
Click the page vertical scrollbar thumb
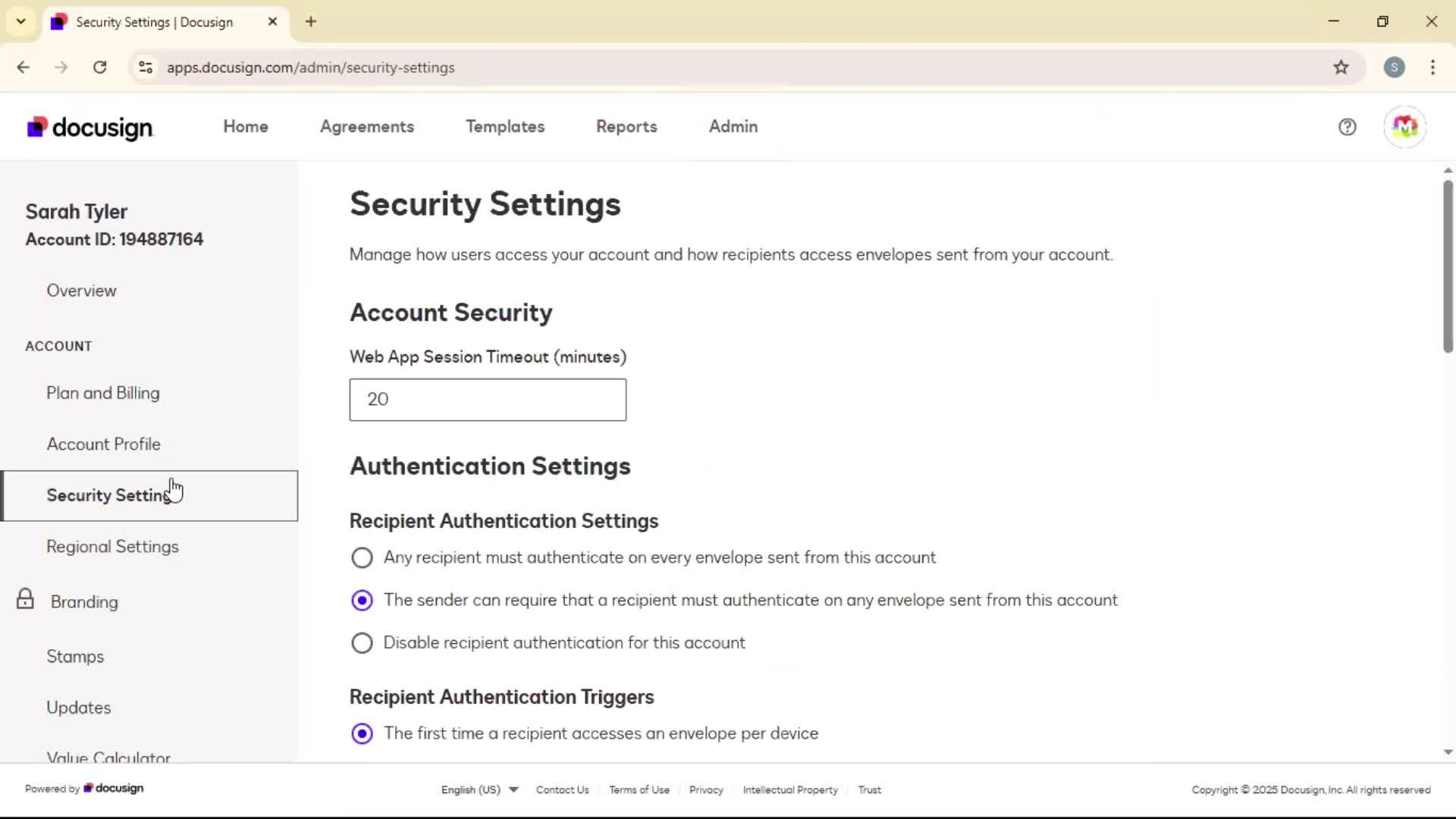1448,265
